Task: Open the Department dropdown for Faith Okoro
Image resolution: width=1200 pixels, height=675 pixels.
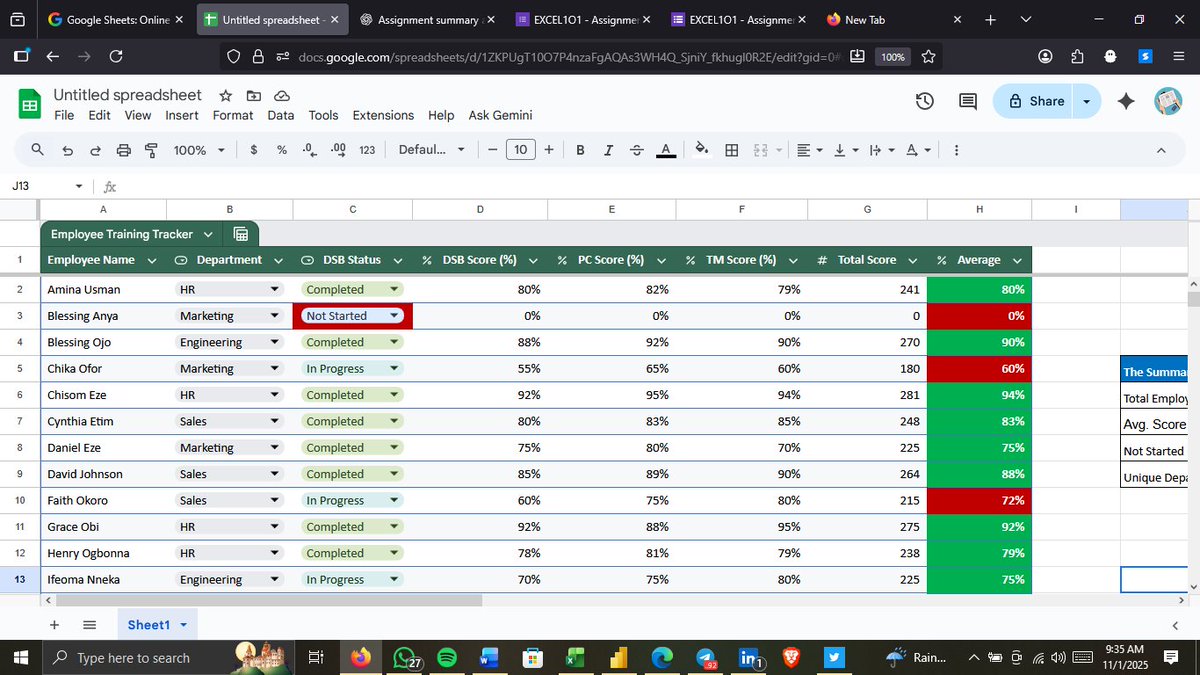Action: pyautogui.click(x=275, y=500)
